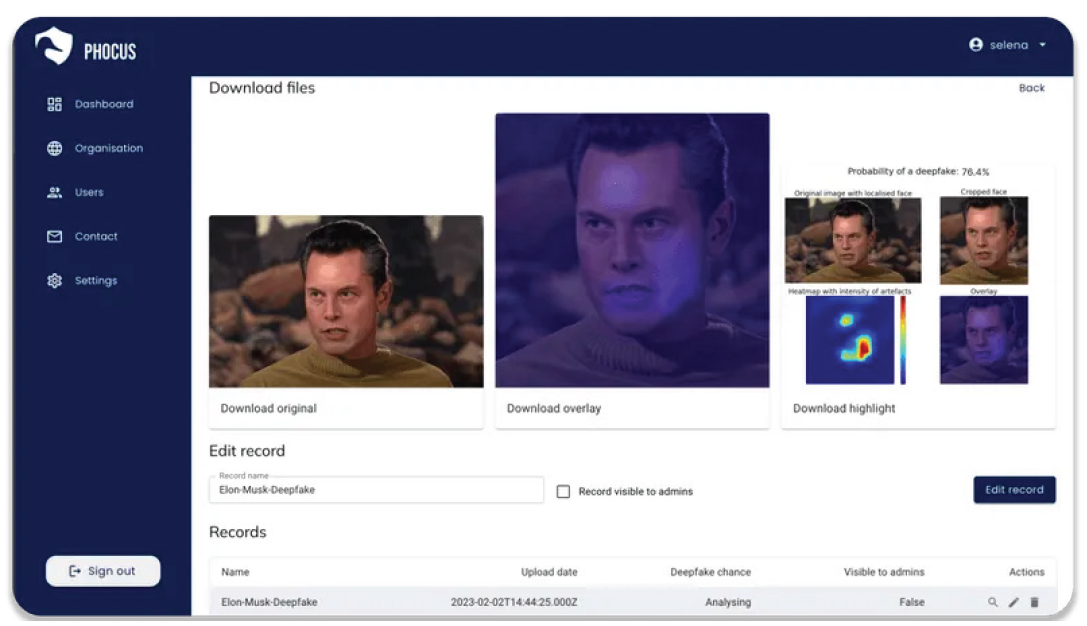The height and width of the screenshot is (626, 1087).
Task: Open the Settings gear icon
Action: pyautogui.click(x=54, y=281)
